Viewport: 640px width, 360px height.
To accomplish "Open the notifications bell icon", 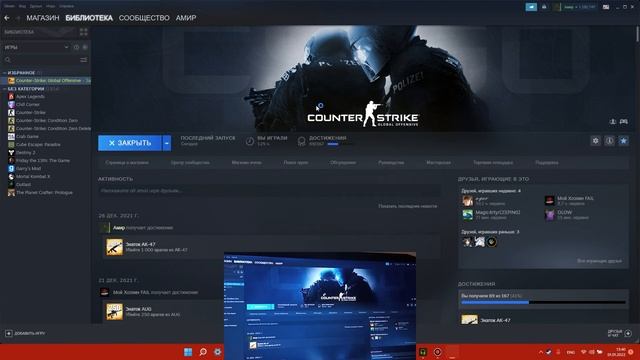I will coord(544,7).
